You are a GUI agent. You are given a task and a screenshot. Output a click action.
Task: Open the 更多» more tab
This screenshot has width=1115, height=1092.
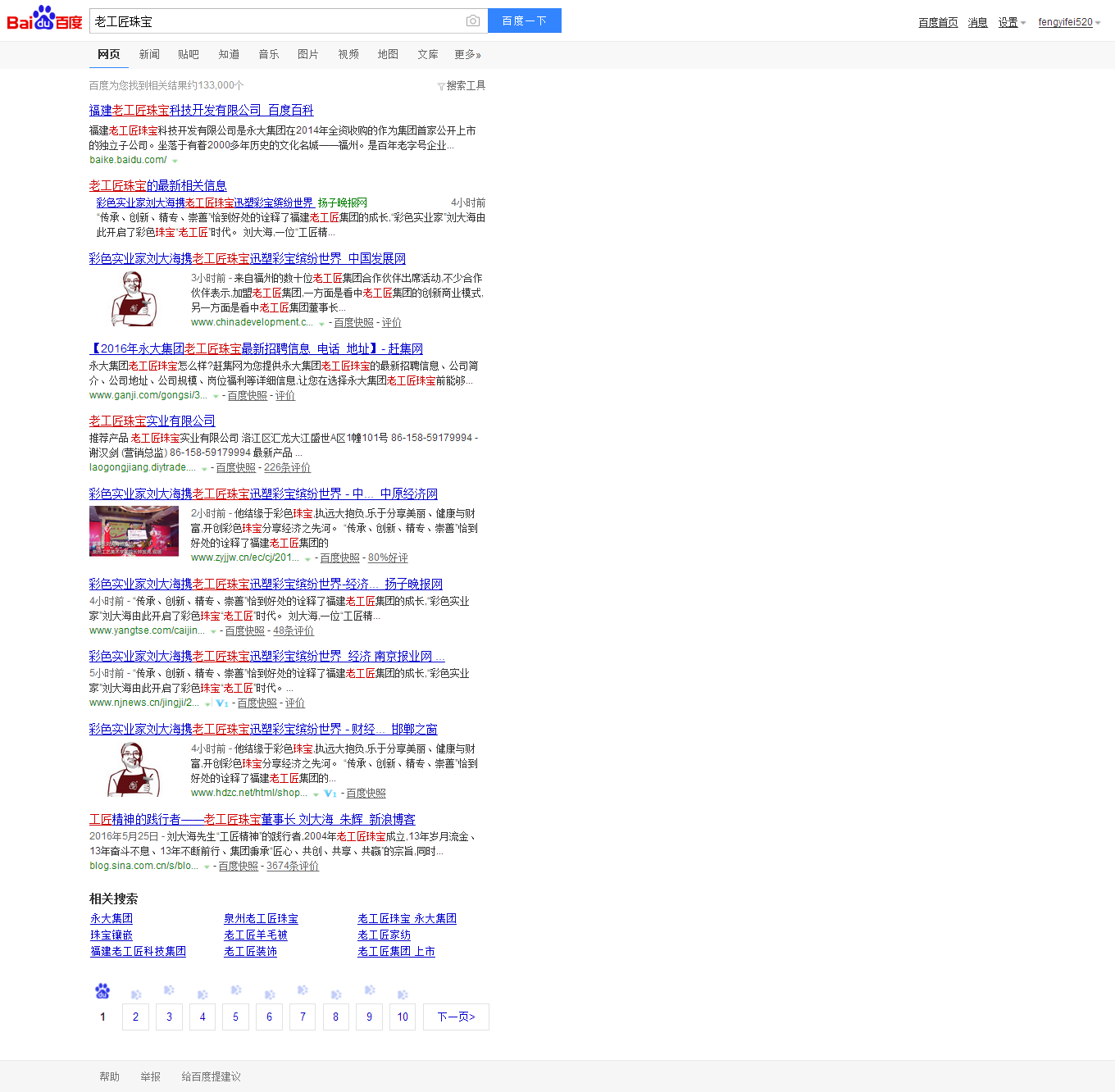coord(468,54)
